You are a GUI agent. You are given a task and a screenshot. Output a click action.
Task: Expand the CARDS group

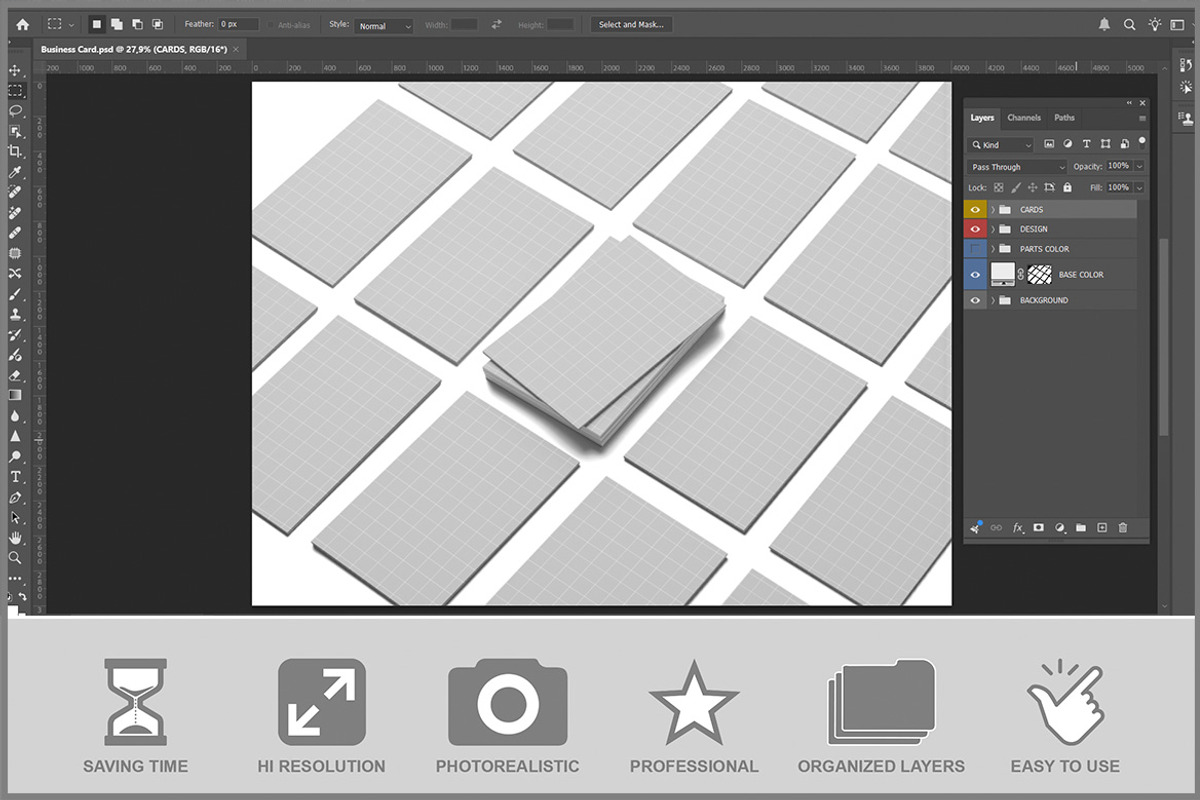pos(993,210)
